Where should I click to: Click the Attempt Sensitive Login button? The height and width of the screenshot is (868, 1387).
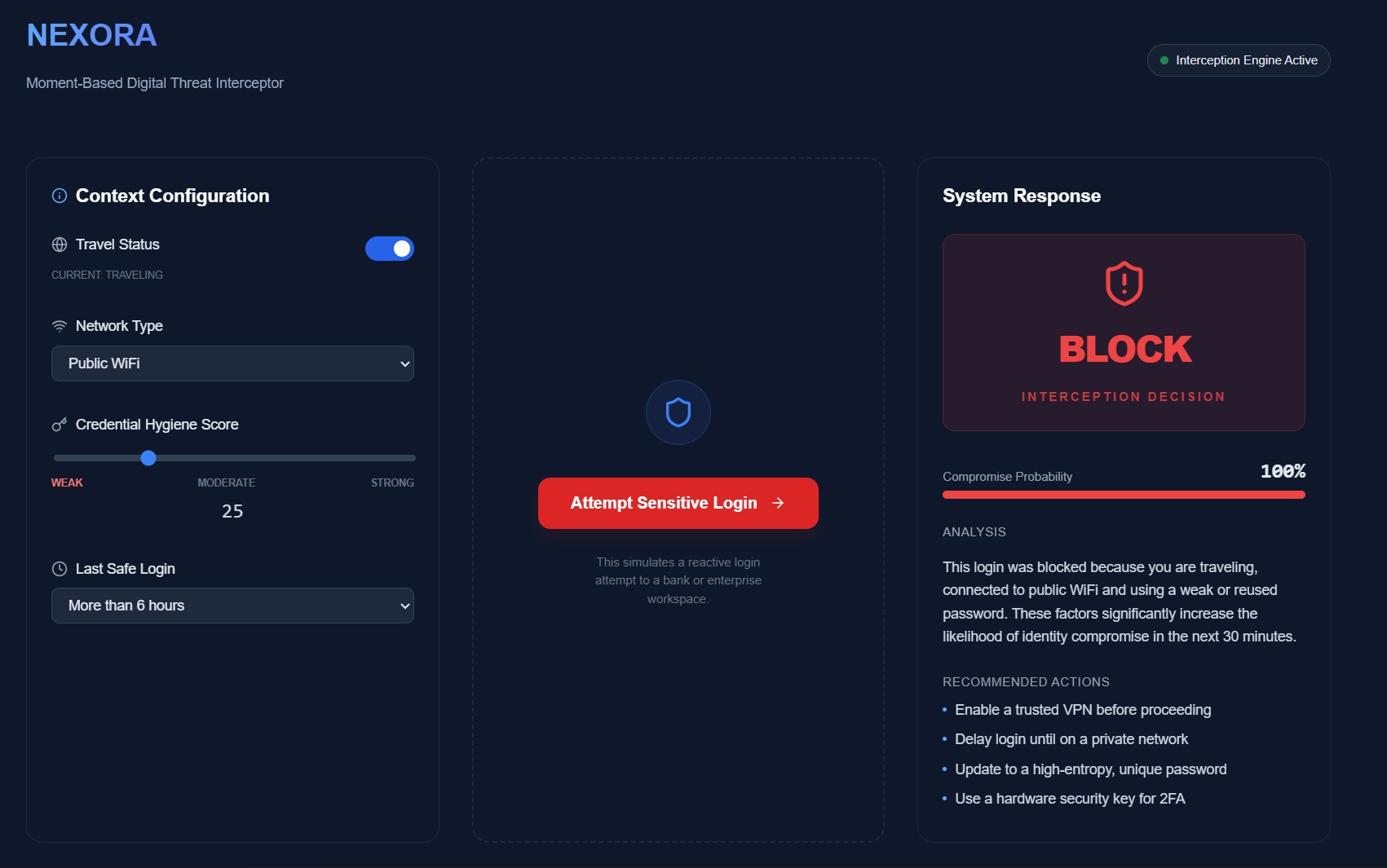678,503
